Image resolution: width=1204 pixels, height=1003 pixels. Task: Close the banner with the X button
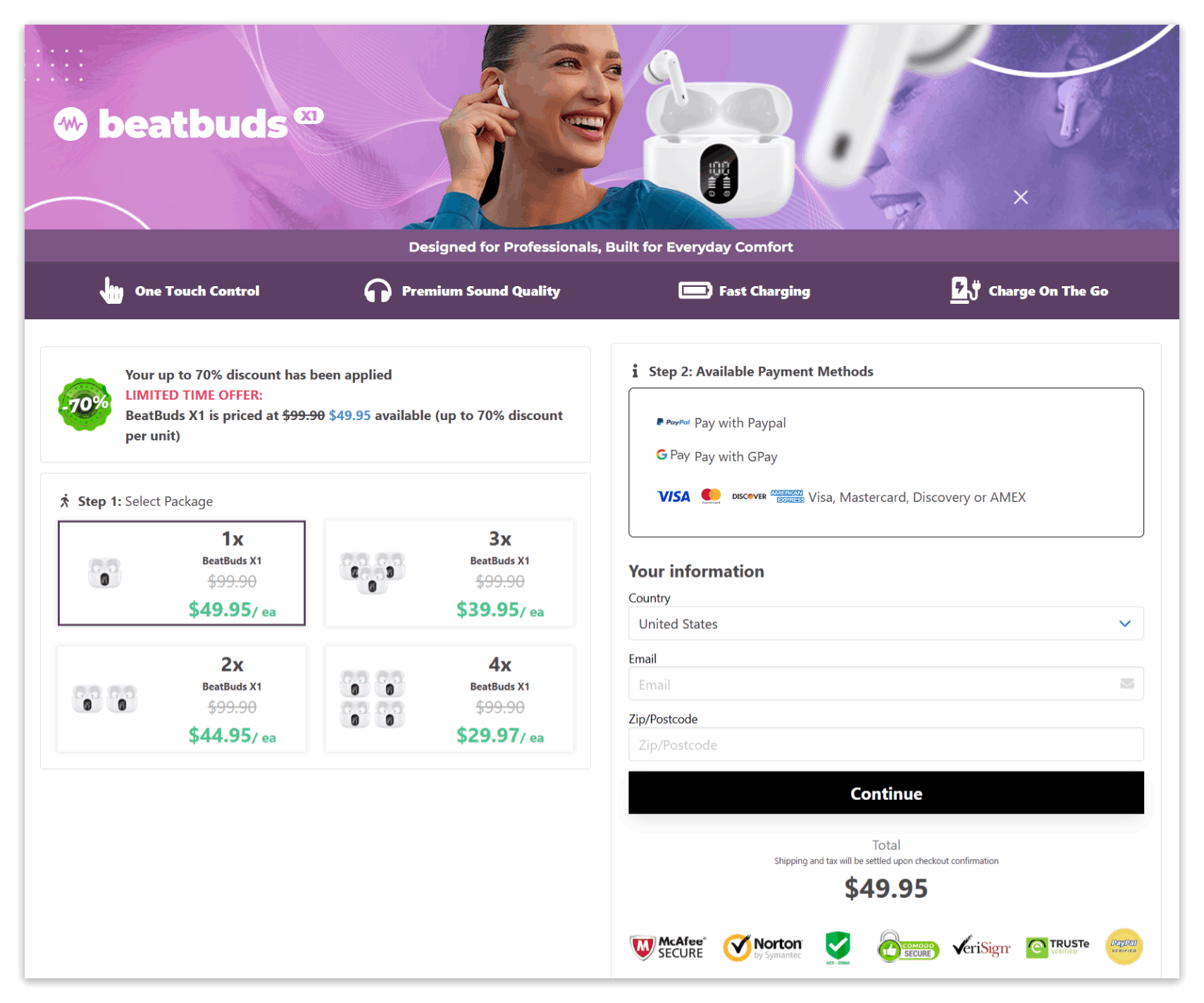click(1020, 197)
